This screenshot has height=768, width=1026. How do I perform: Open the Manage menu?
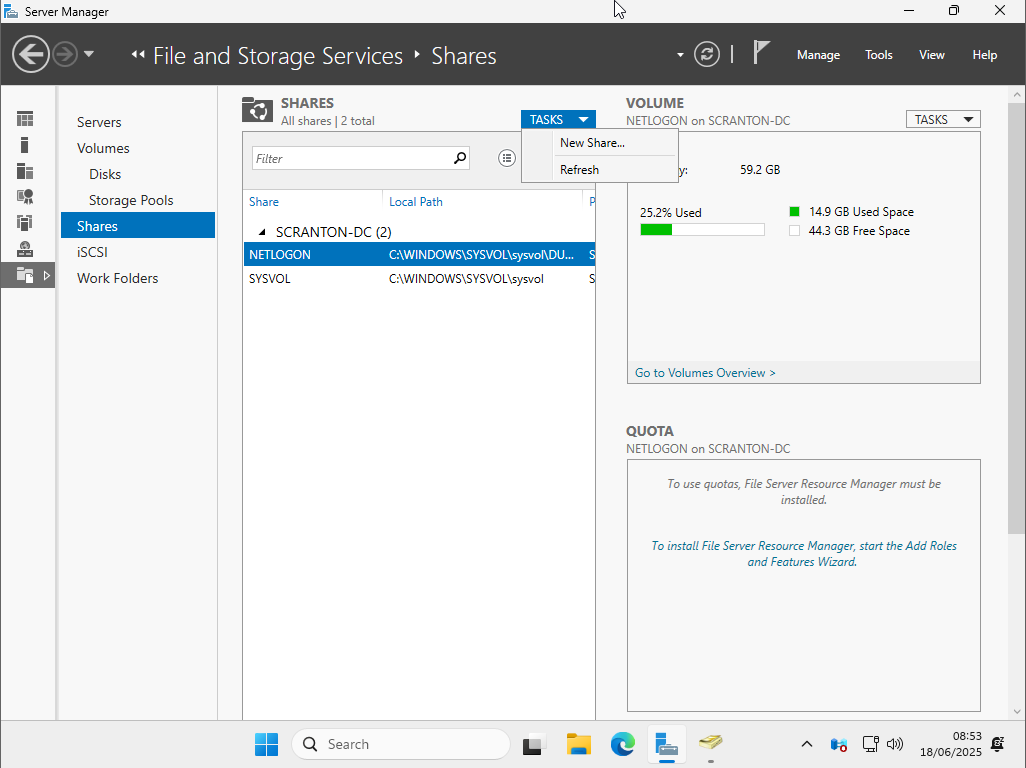tap(818, 55)
